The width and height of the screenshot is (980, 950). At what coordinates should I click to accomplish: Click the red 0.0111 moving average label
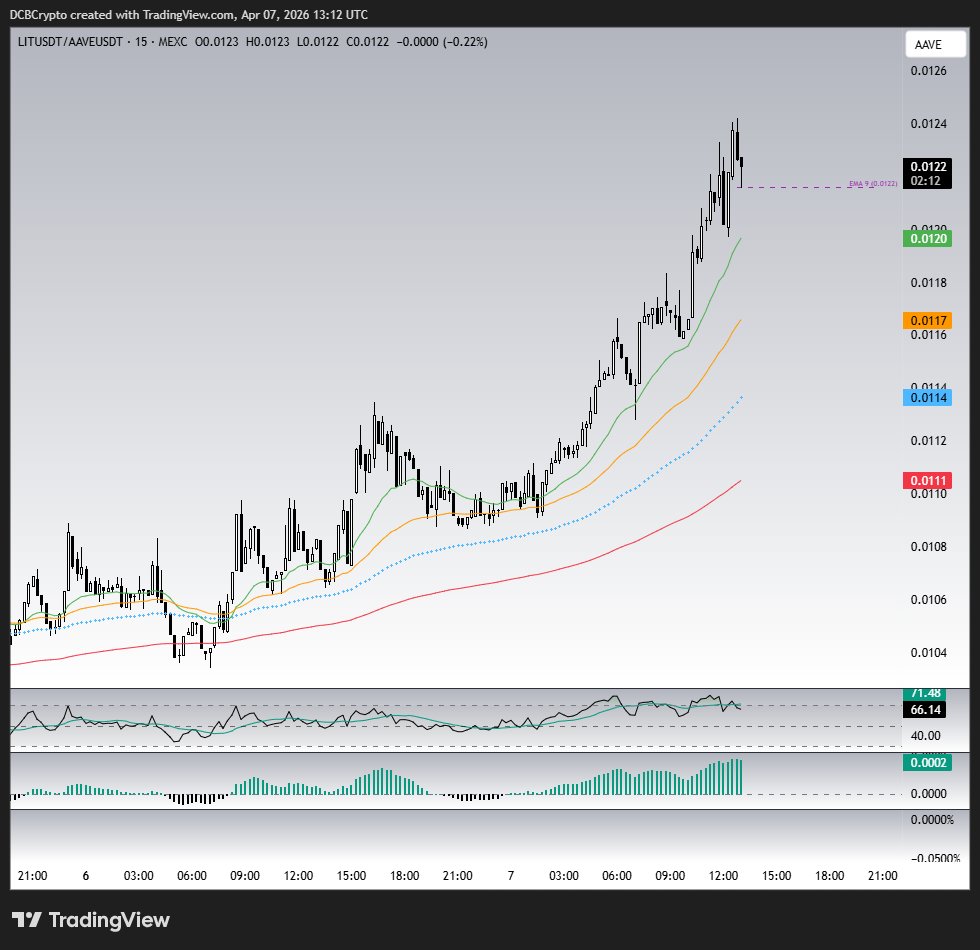tap(928, 480)
